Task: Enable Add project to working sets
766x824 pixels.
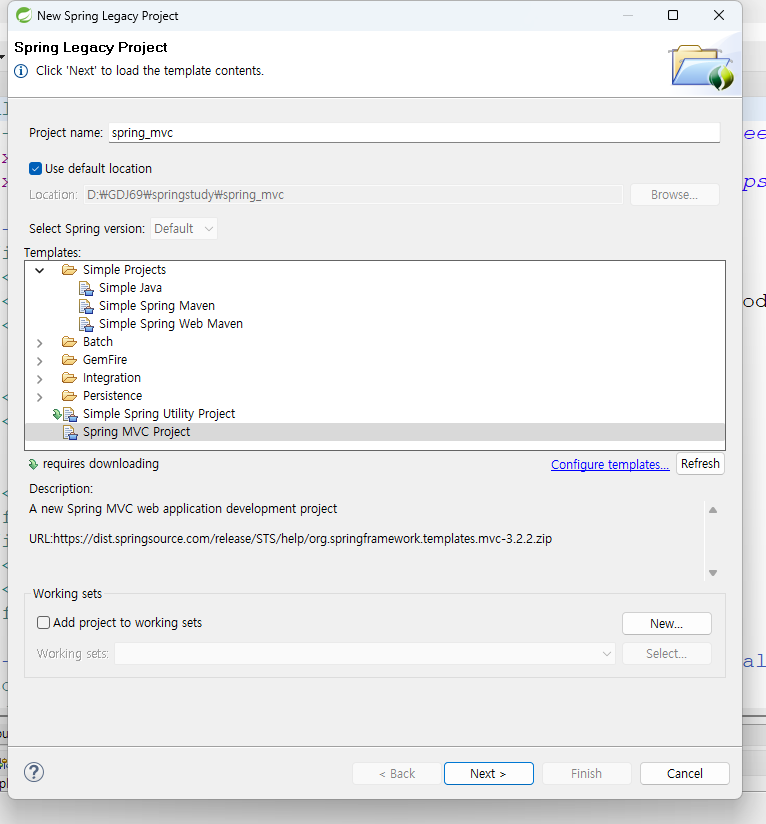Action: (44, 623)
